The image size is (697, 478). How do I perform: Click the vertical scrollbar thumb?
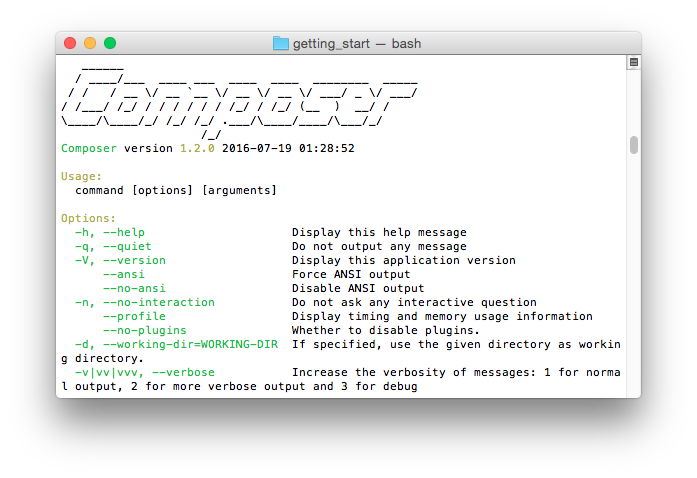coord(634,145)
